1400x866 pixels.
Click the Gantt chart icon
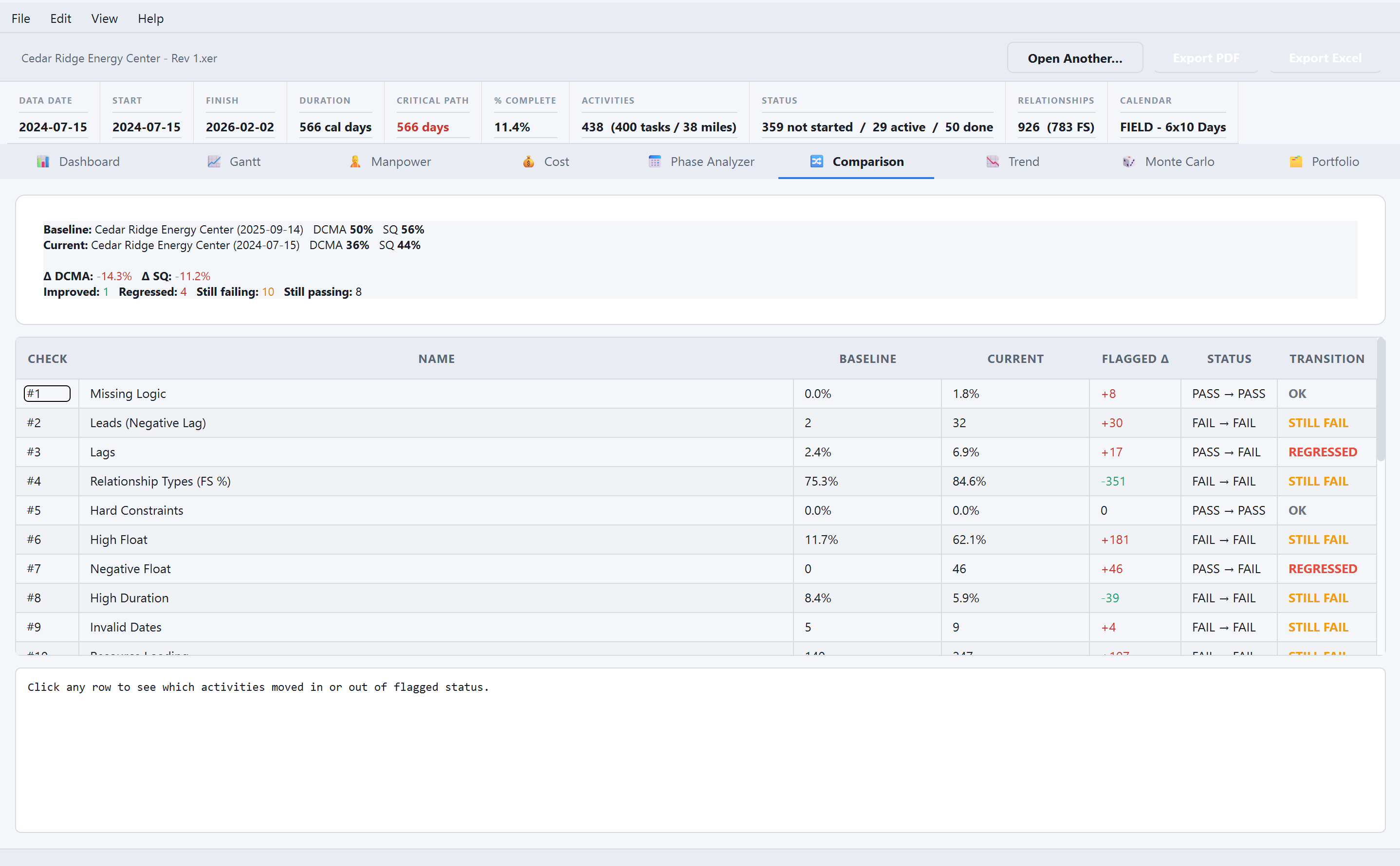click(x=214, y=162)
